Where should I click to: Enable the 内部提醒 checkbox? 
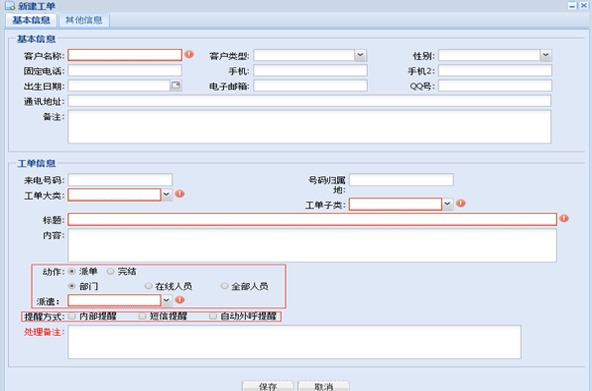tap(72, 316)
